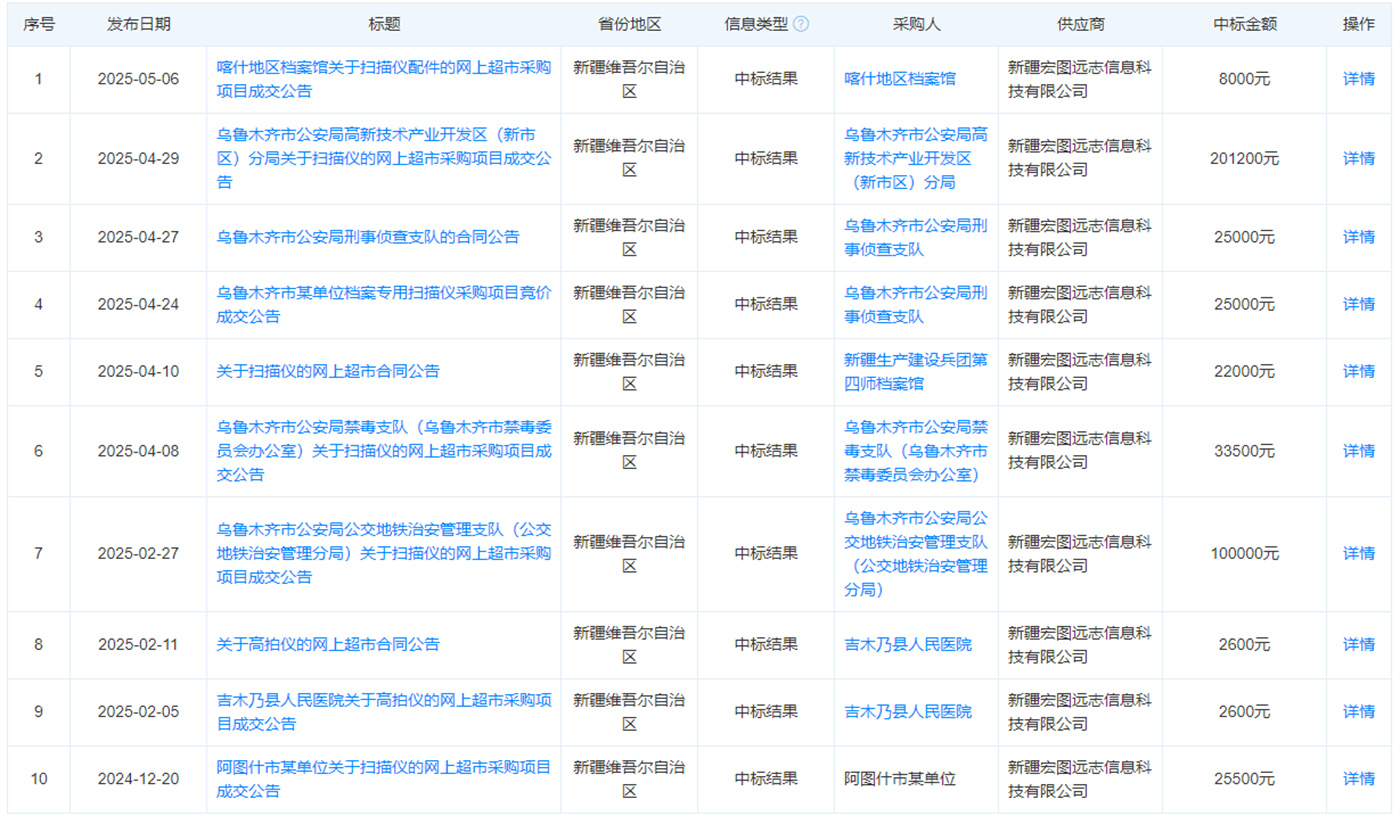Select the 2025-04-29 date cell
This screenshot has width=1400, height=824.
[138, 158]
